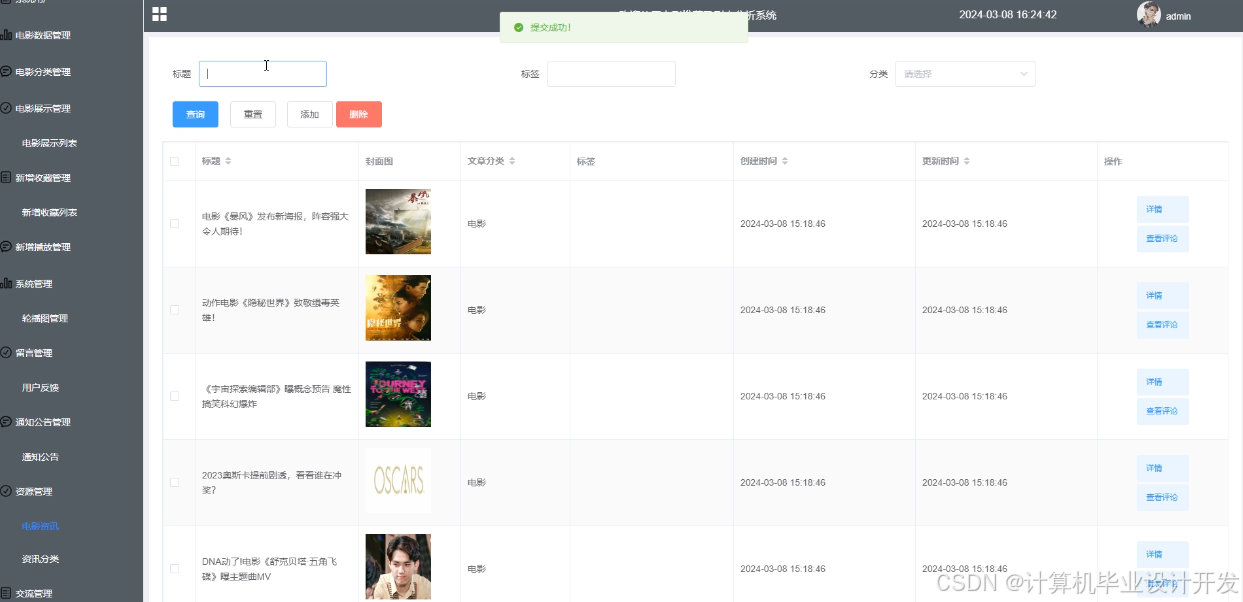Focus the 标签 search input field

tap(611, 74)
